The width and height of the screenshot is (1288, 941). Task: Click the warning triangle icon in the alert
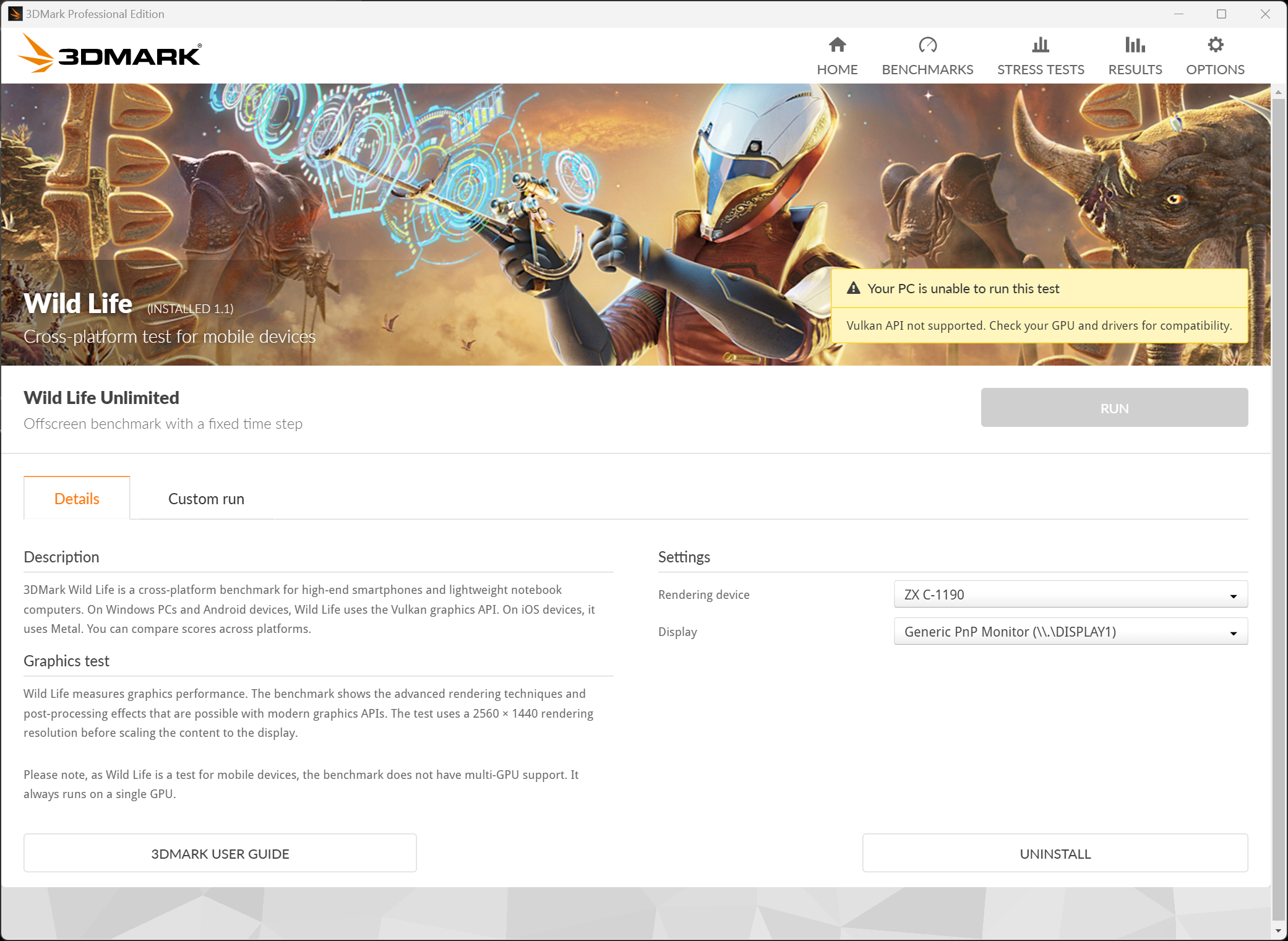(854, 288)
